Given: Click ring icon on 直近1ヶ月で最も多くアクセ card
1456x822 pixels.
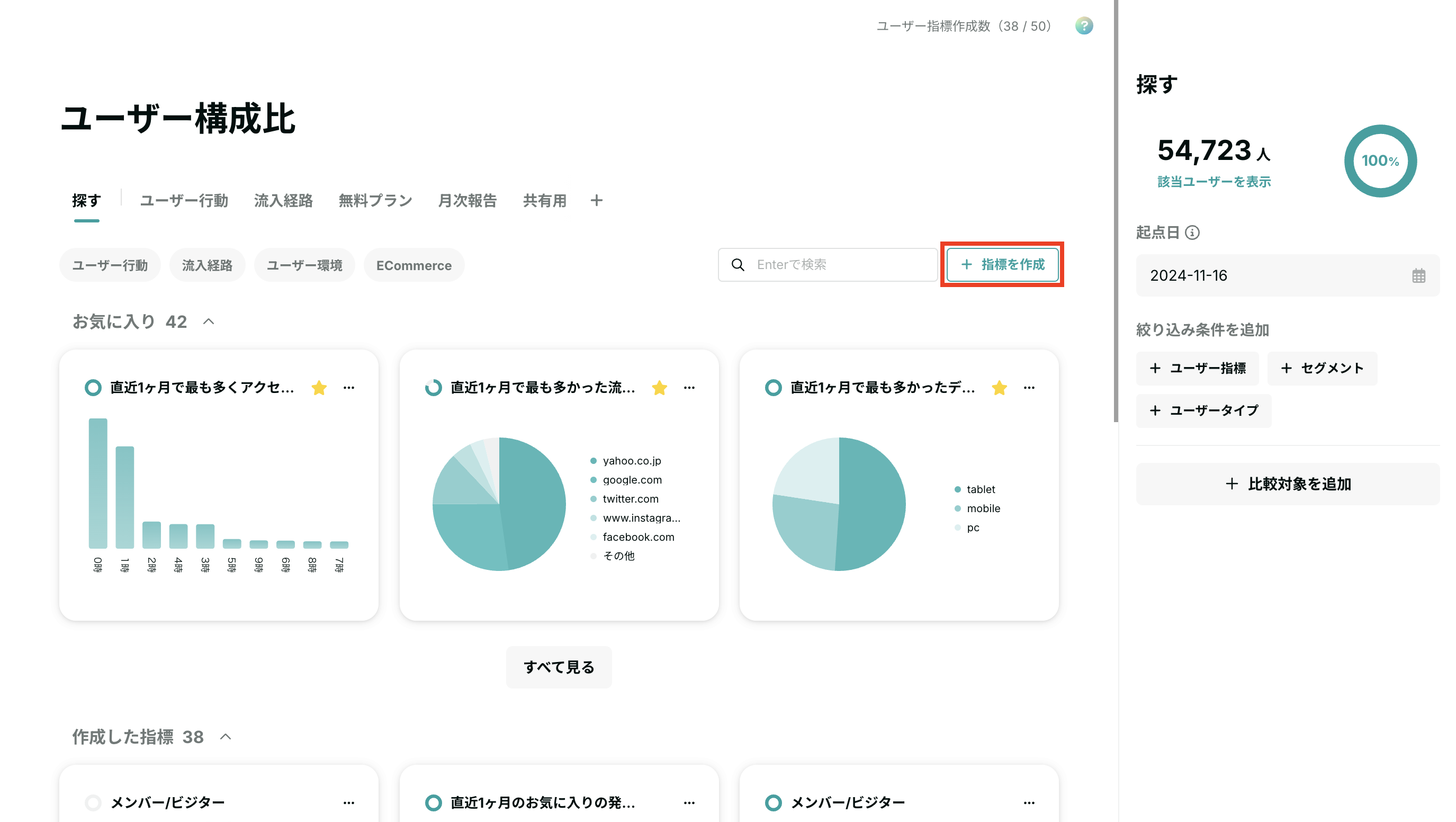Looking at the screenshot, I should [x=93, y=388].
